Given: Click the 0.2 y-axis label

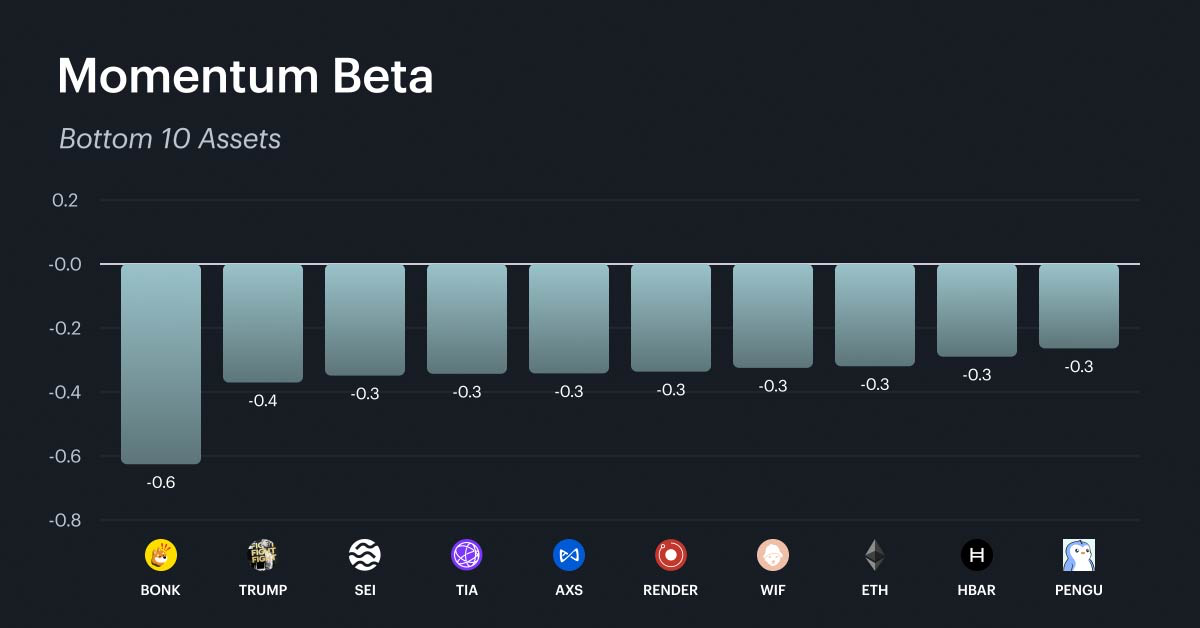Looking at the screenshot, I should (65, 200).
